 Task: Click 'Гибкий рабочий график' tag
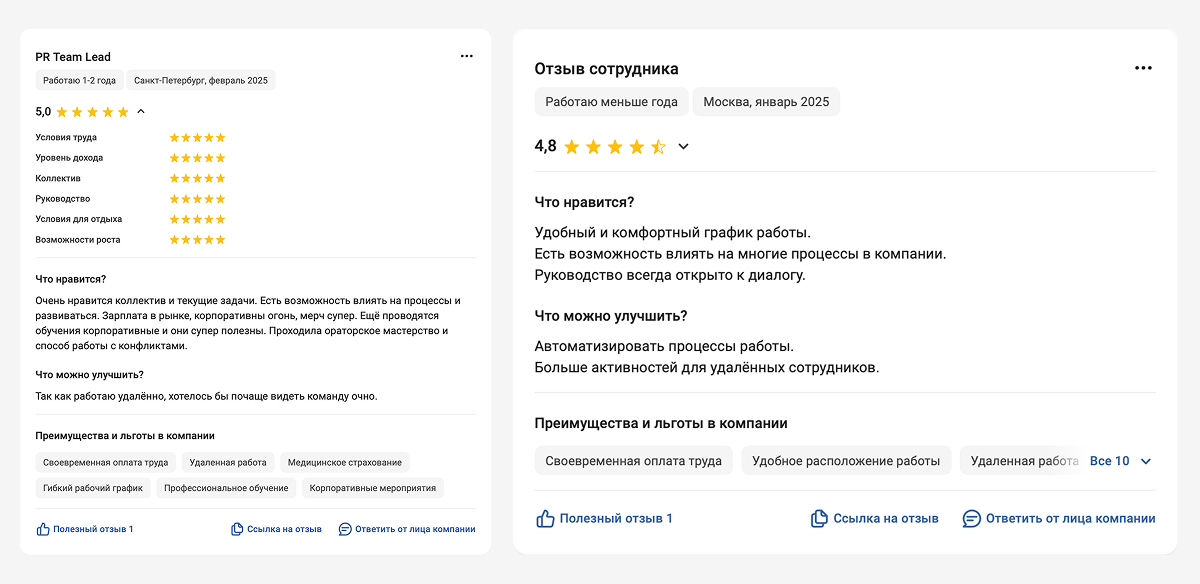point(93,488)
